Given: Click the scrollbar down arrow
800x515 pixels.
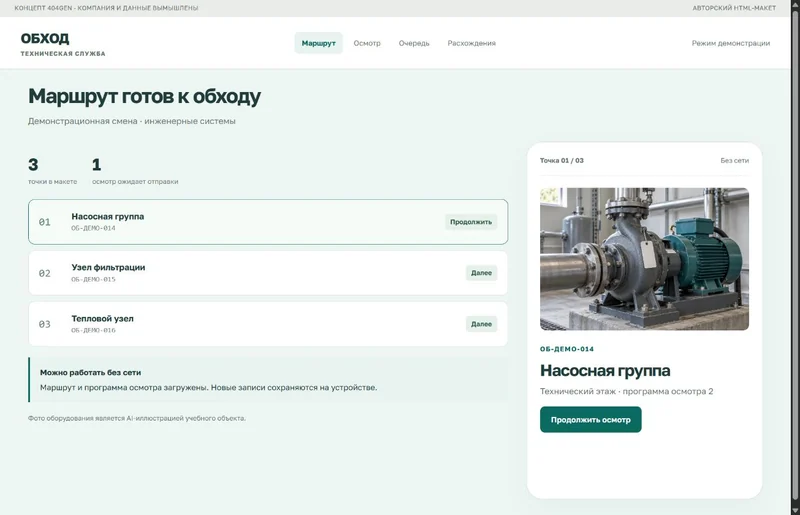Looking at the screenshot, I should 795,510.
